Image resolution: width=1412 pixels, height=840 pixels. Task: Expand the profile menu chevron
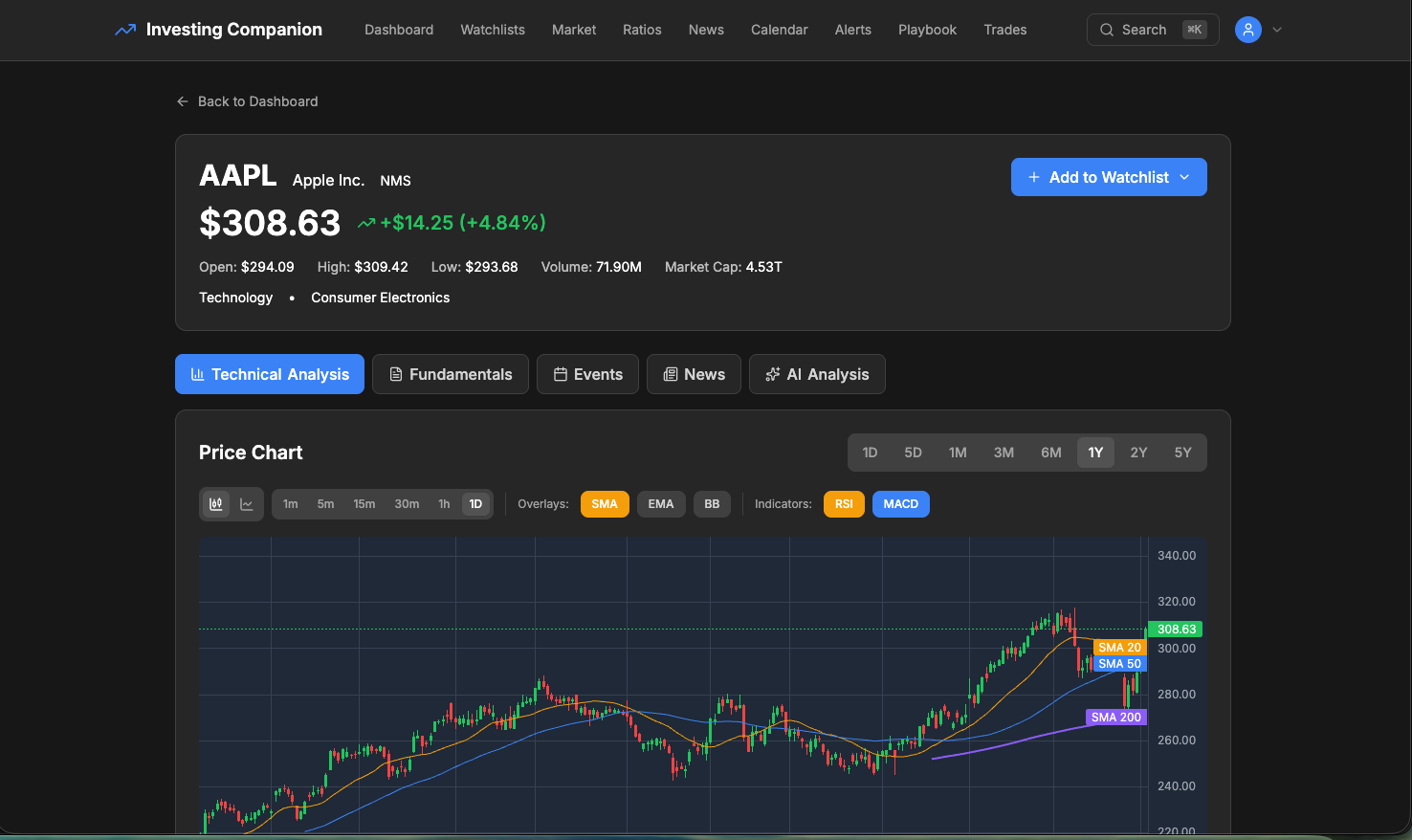tap(1276, 30)
